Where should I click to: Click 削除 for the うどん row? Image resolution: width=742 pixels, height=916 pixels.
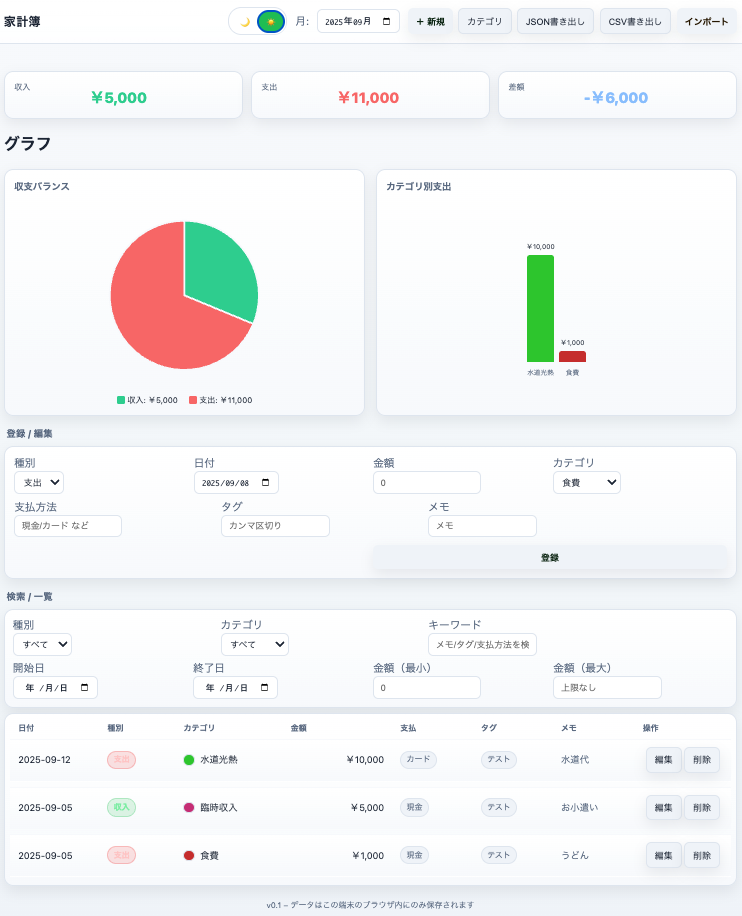(702, 855)
